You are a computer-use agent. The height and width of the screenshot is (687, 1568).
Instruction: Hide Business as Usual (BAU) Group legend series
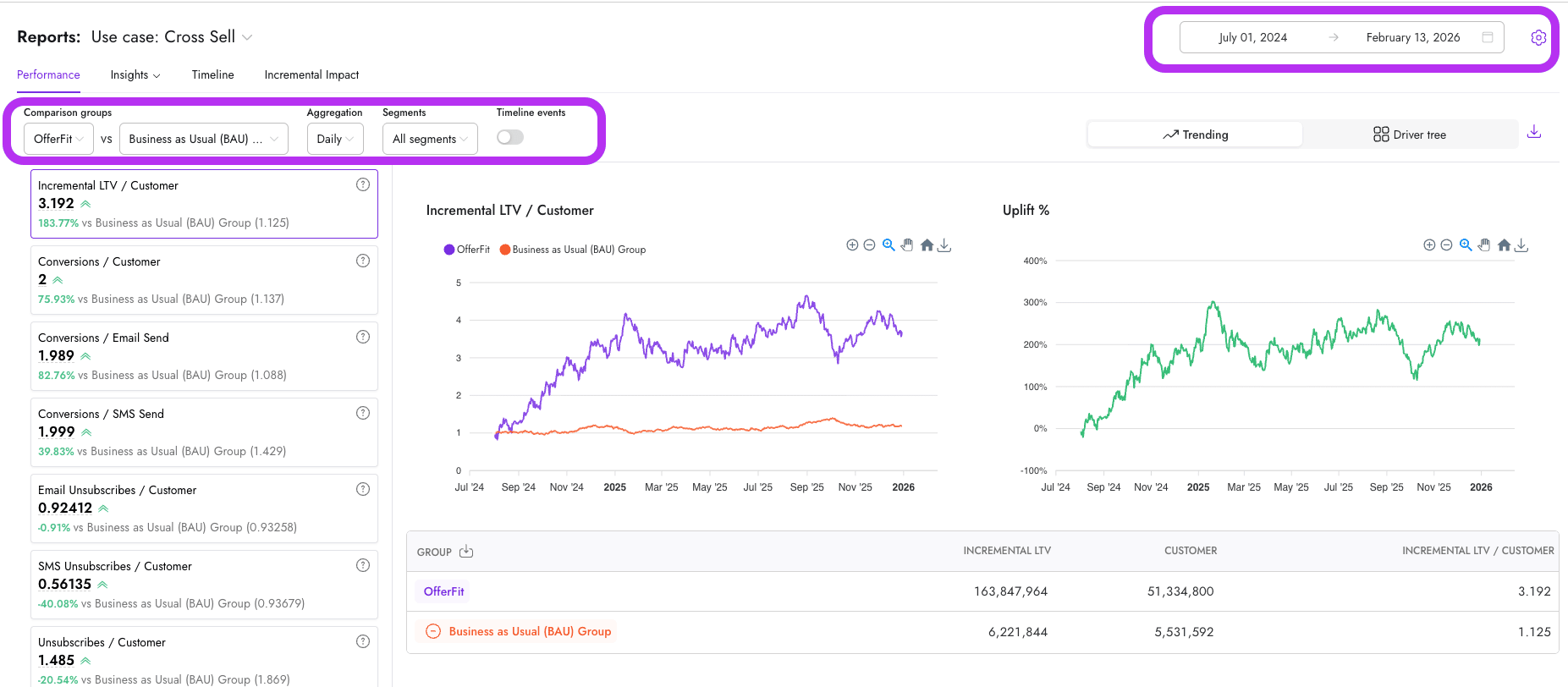(x=573, y=250)
